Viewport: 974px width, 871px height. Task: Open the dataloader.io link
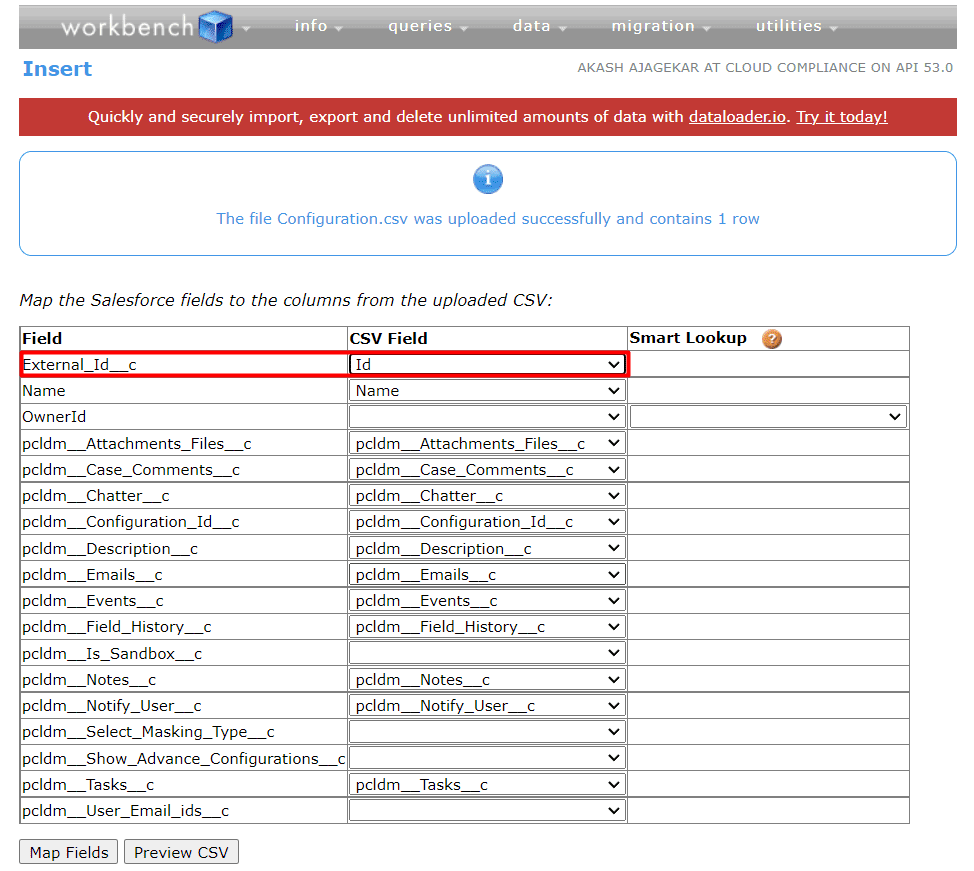(x=737, y=117)
